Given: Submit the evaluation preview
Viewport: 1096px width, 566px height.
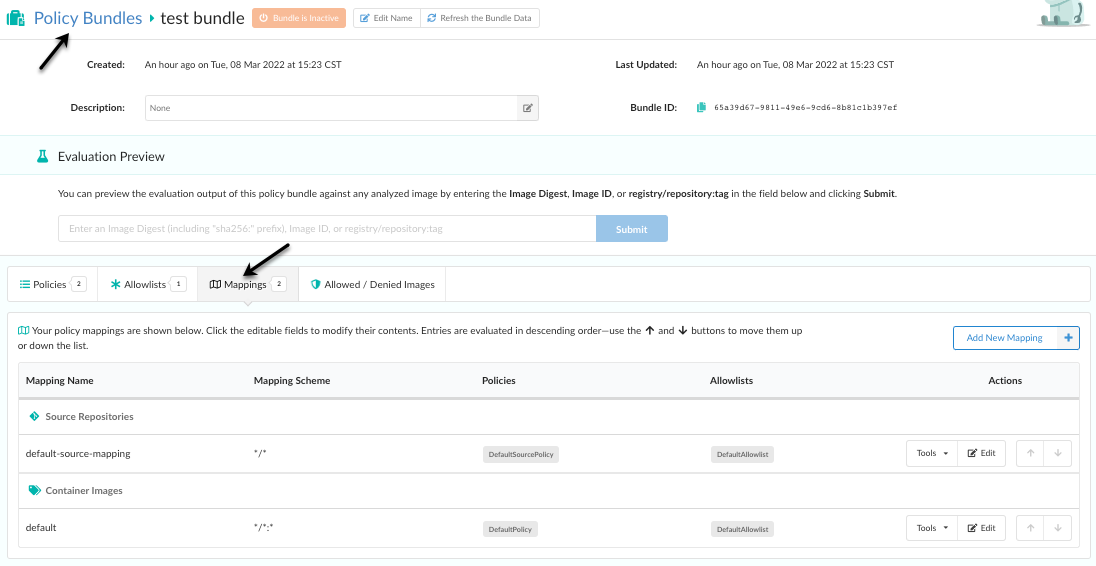Looking at the screenshot, I should [x=631, y=229].
